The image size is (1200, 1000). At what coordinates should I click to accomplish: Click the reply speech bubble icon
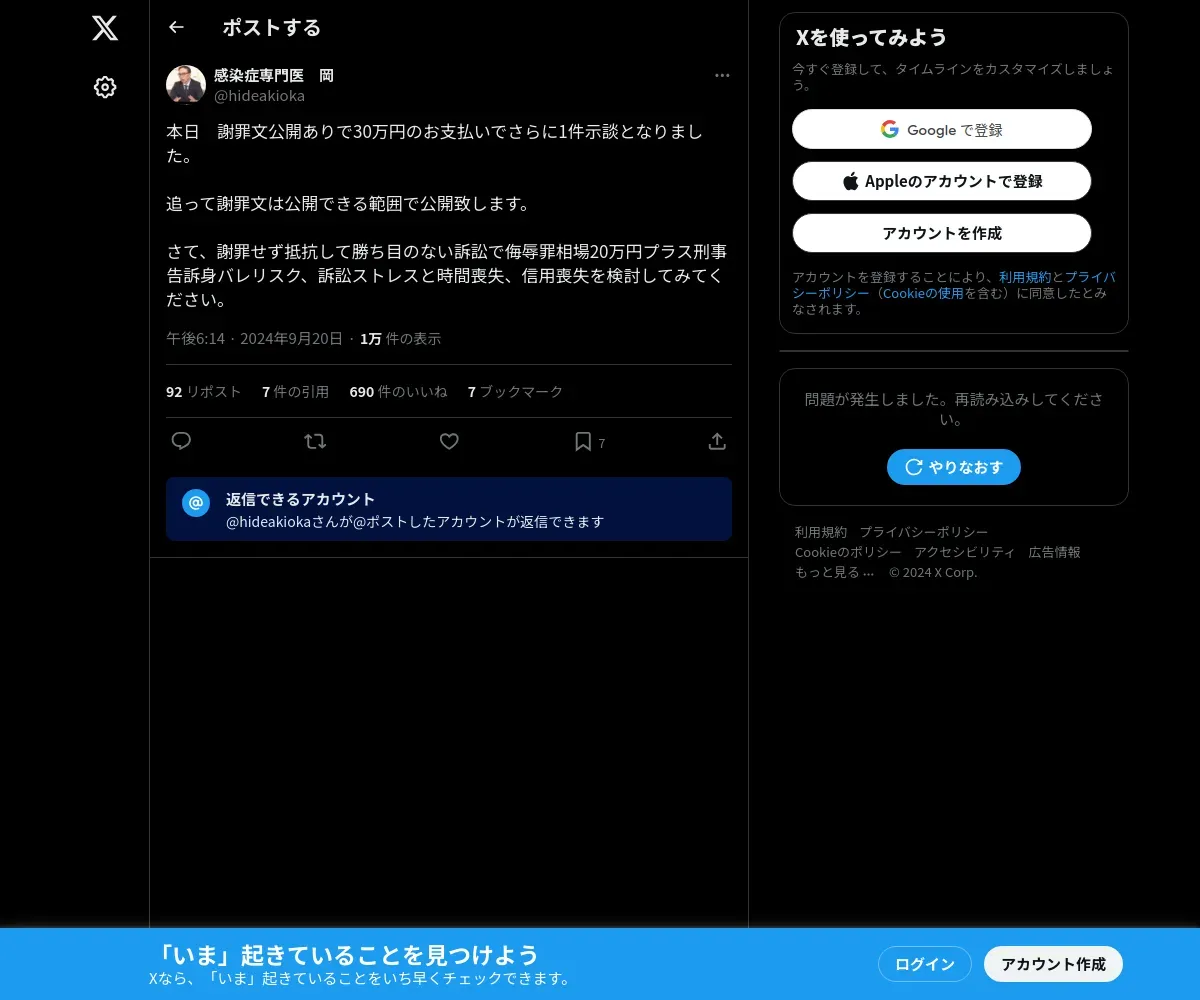(x=181, y=441)
